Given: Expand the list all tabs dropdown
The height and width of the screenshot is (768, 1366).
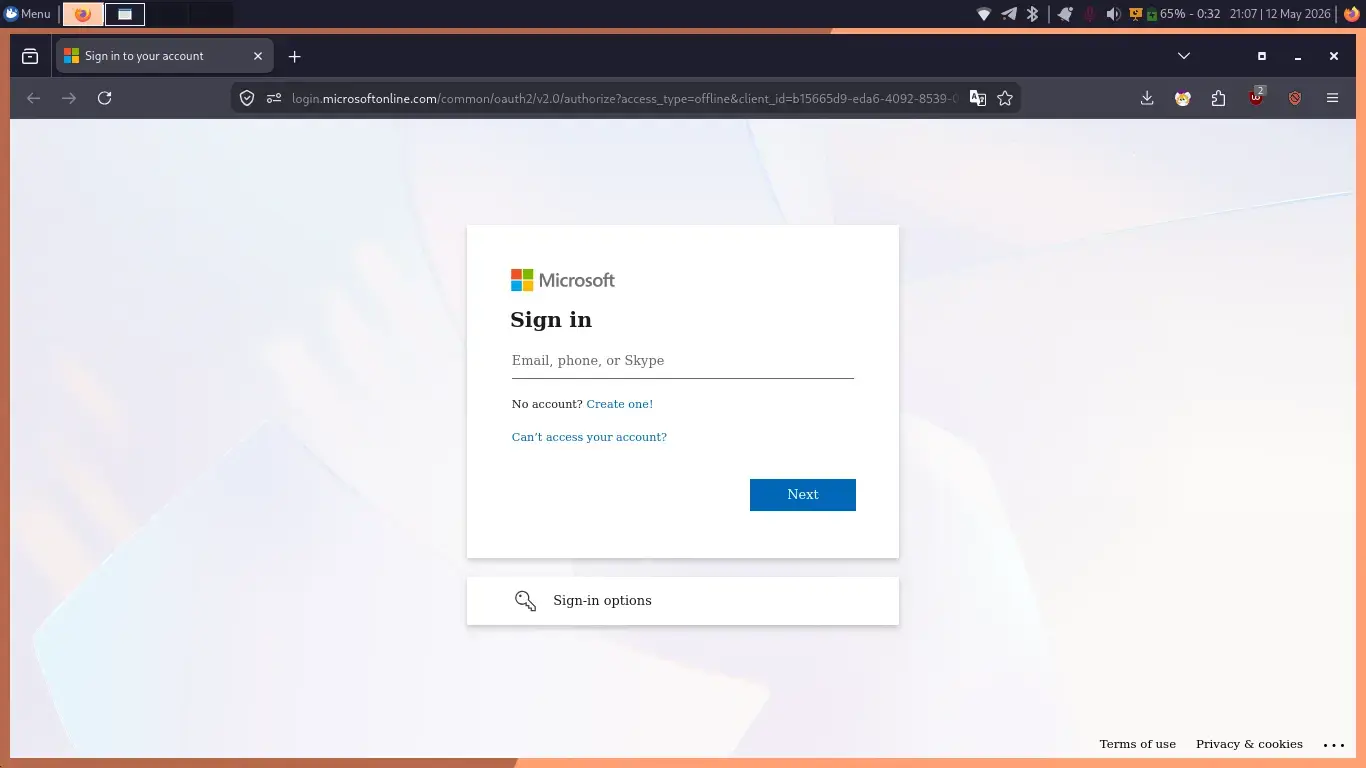Looking at the screenshot, I should pyautogui.click(x=1184, y=56).
